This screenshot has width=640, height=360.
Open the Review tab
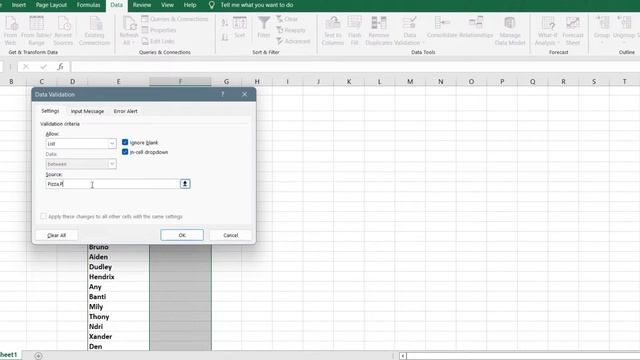pyautogui.click(x=142, y=5)
